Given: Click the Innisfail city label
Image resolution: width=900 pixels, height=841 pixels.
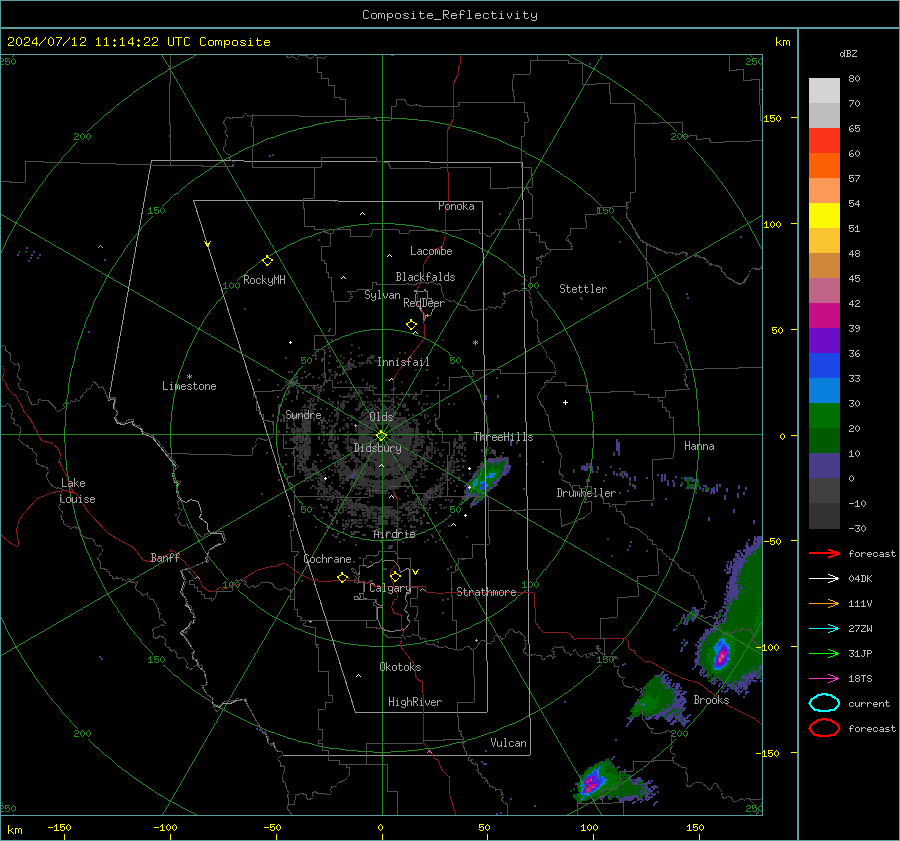Looking at the screenshot, I should 403,362.
